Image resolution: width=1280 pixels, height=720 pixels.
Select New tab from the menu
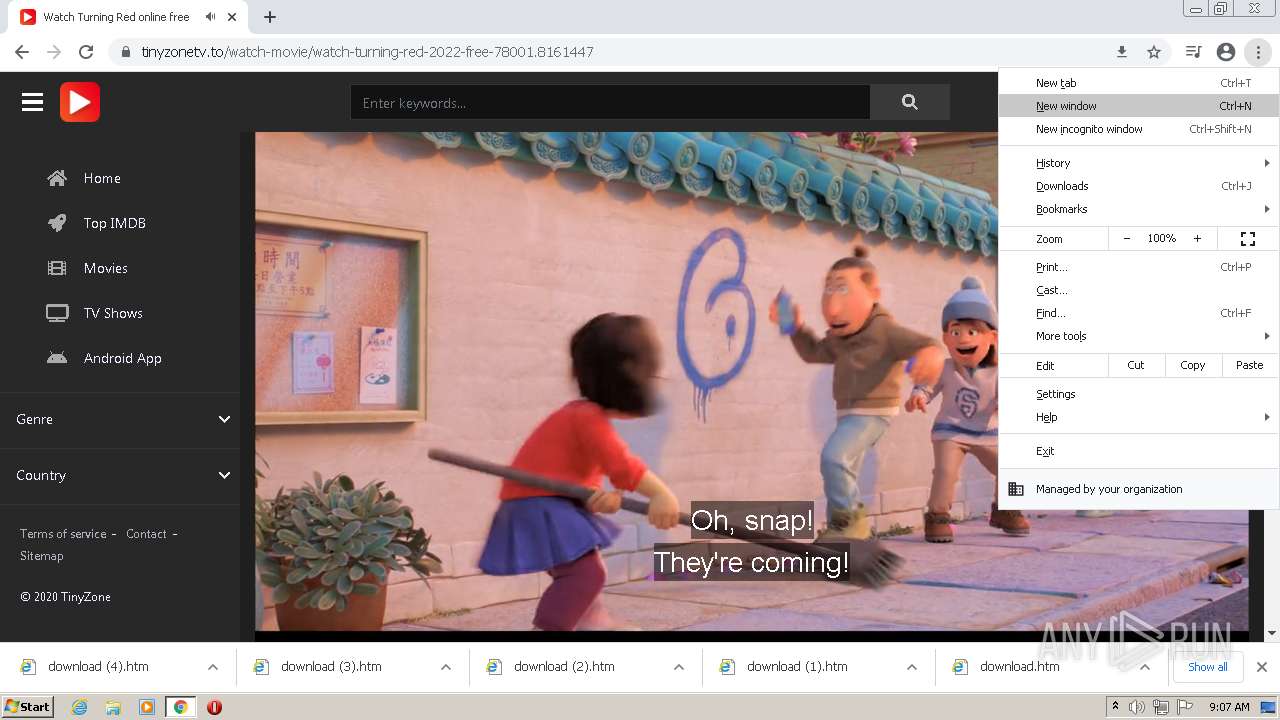tap(1138, 83)
